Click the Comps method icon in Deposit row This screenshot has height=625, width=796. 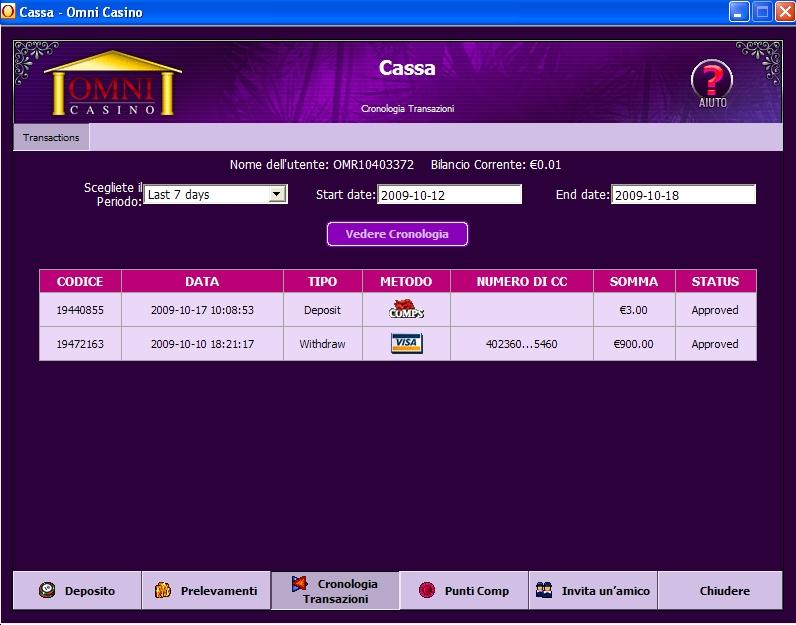tap(406, 310)
